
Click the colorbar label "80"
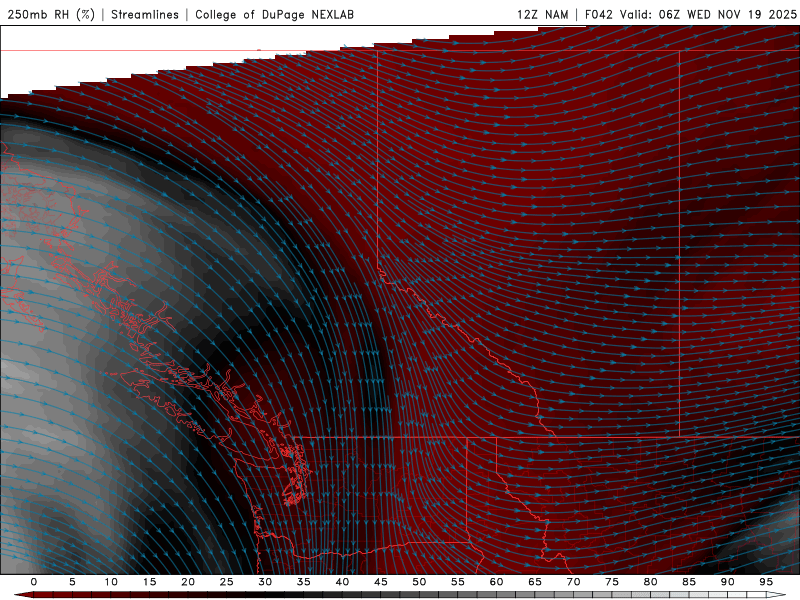[651, 582]
